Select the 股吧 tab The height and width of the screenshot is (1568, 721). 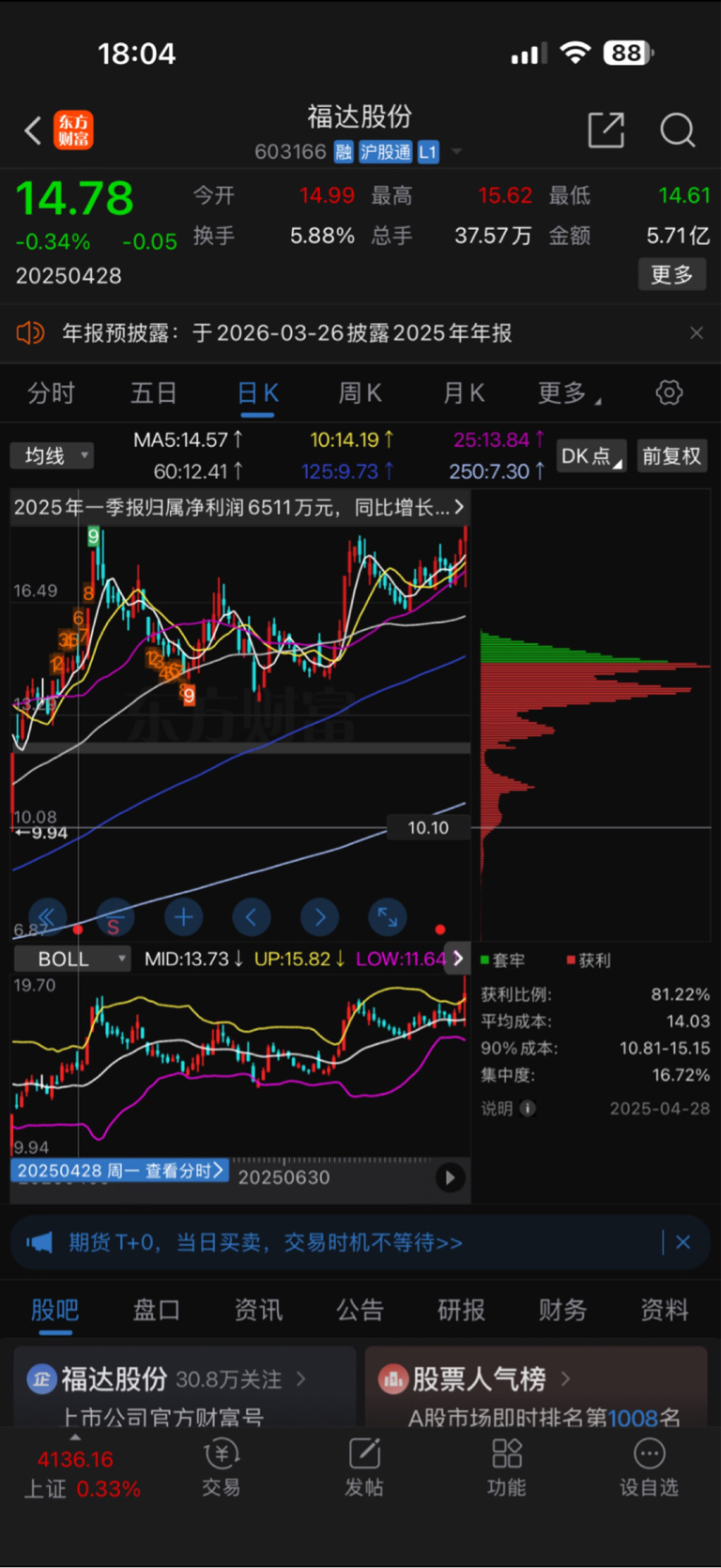54,1310
